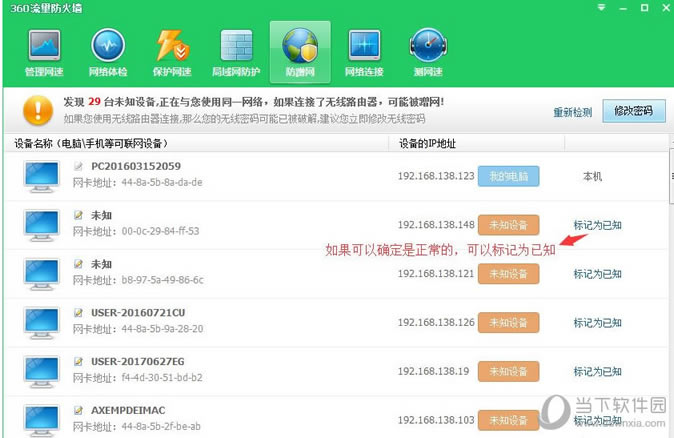Mark 192.168.138.148 as known via 标记为已知

(x=597, y=225)
